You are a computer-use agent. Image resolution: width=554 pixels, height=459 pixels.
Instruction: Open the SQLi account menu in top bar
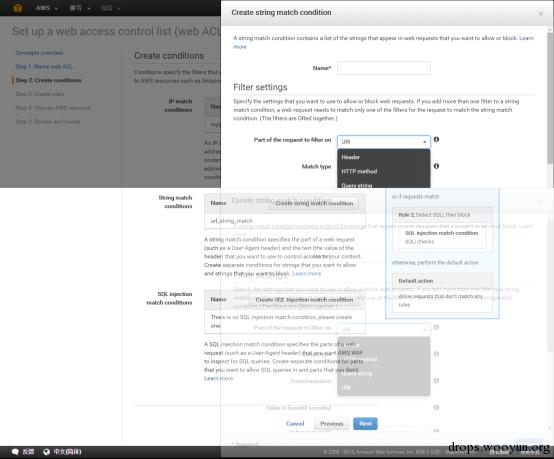pos(110,8)
